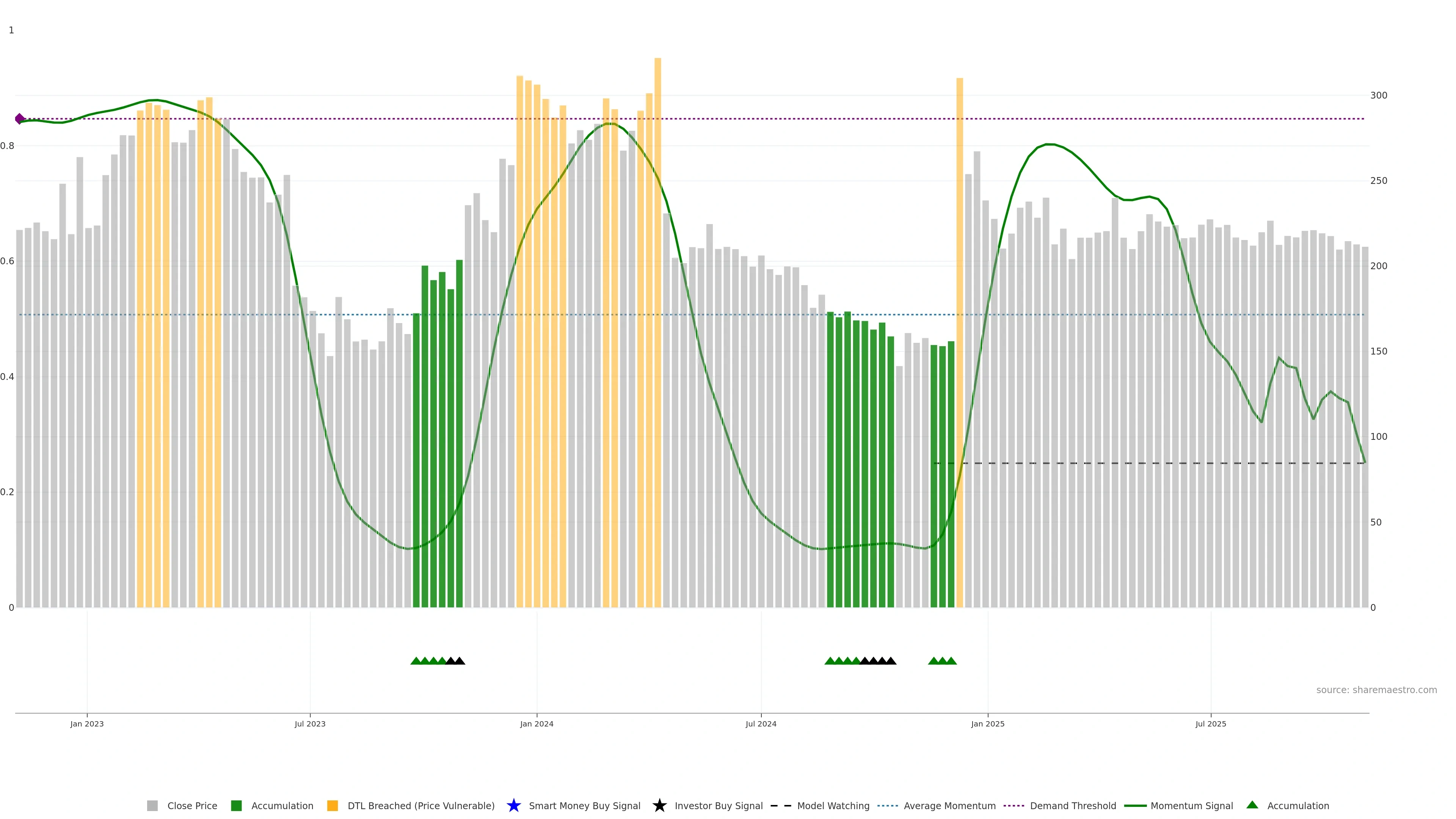The image size is (1456, 819).
Task: Click the Jul 2025 axis label
Action: coord(1211,723)
